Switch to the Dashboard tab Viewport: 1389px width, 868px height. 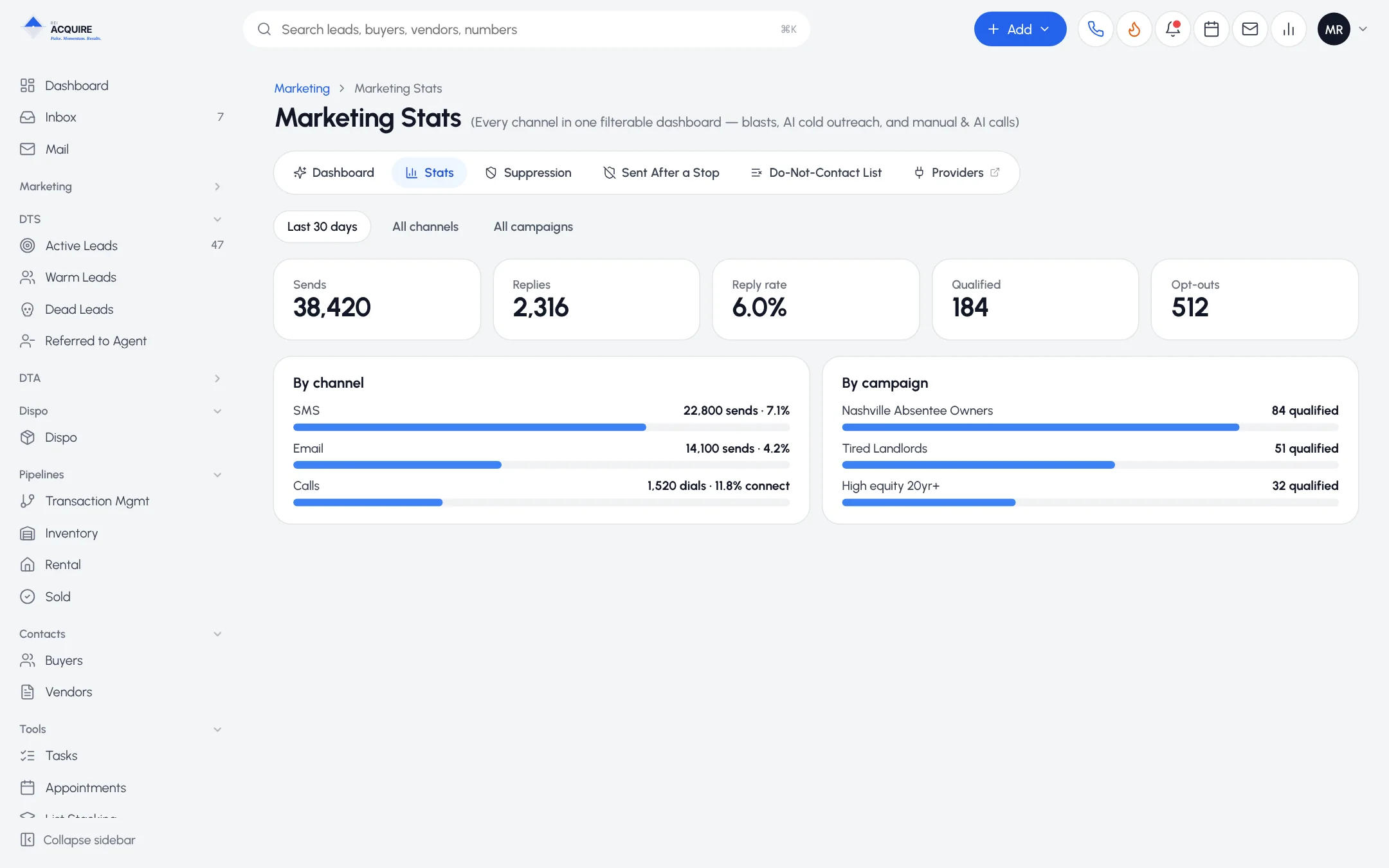coord(334,173)
